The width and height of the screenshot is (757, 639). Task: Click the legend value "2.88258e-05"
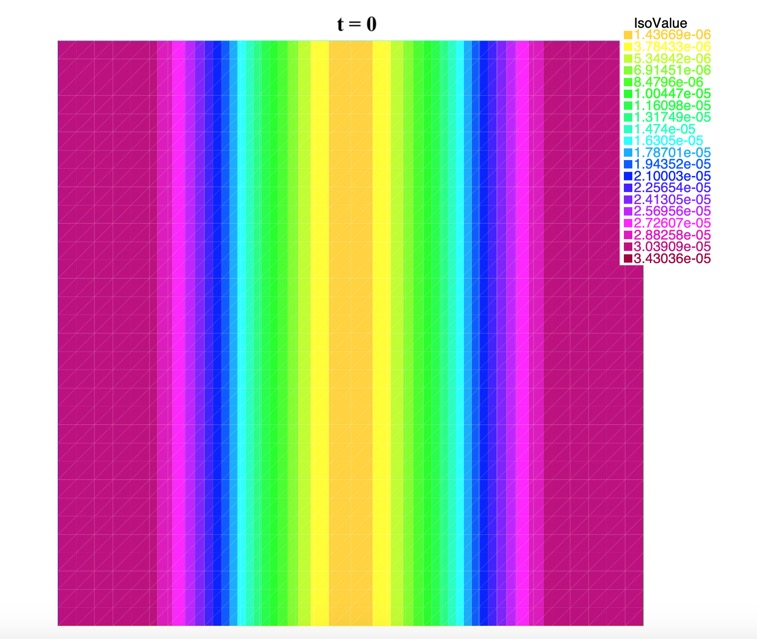click(672, 235)
